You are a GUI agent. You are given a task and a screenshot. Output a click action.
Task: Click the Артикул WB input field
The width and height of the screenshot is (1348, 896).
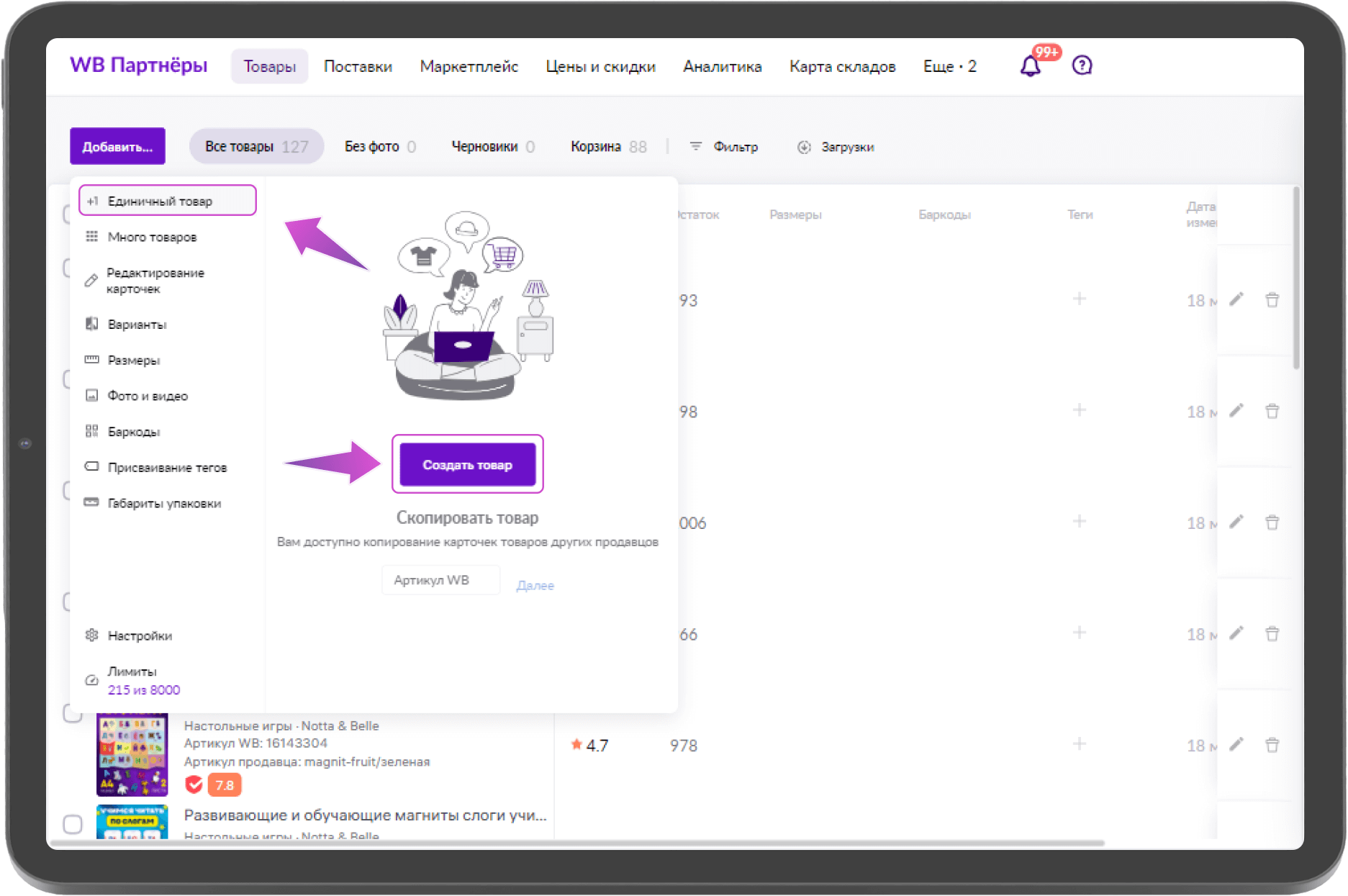pos(440,580)
